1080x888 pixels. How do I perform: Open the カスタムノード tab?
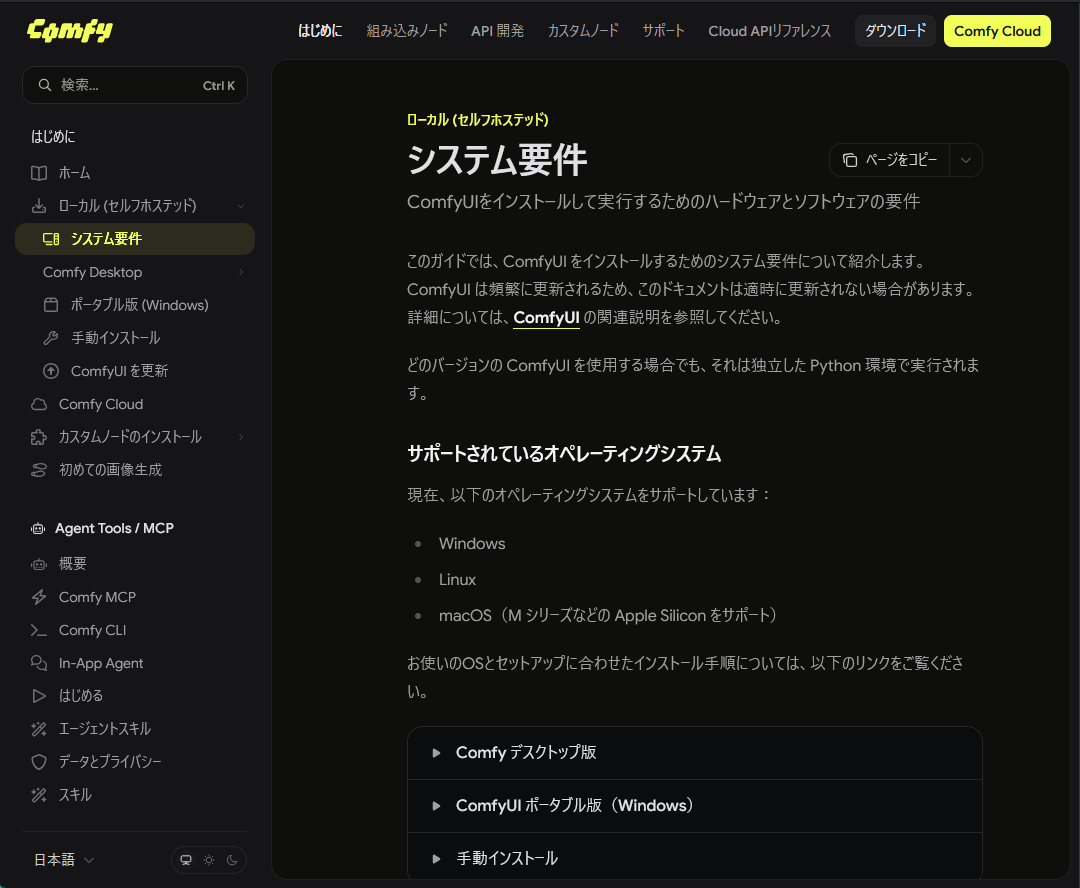click(583, 31)
